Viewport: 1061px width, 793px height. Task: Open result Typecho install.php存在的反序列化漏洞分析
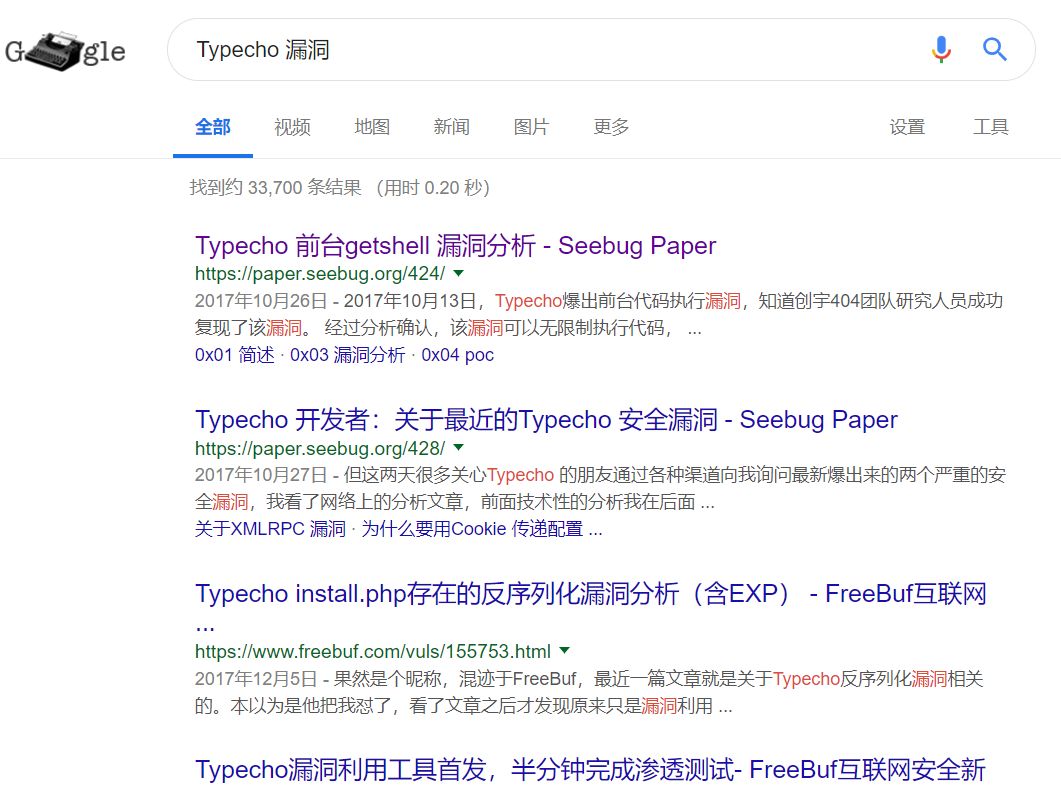point(591,593)
